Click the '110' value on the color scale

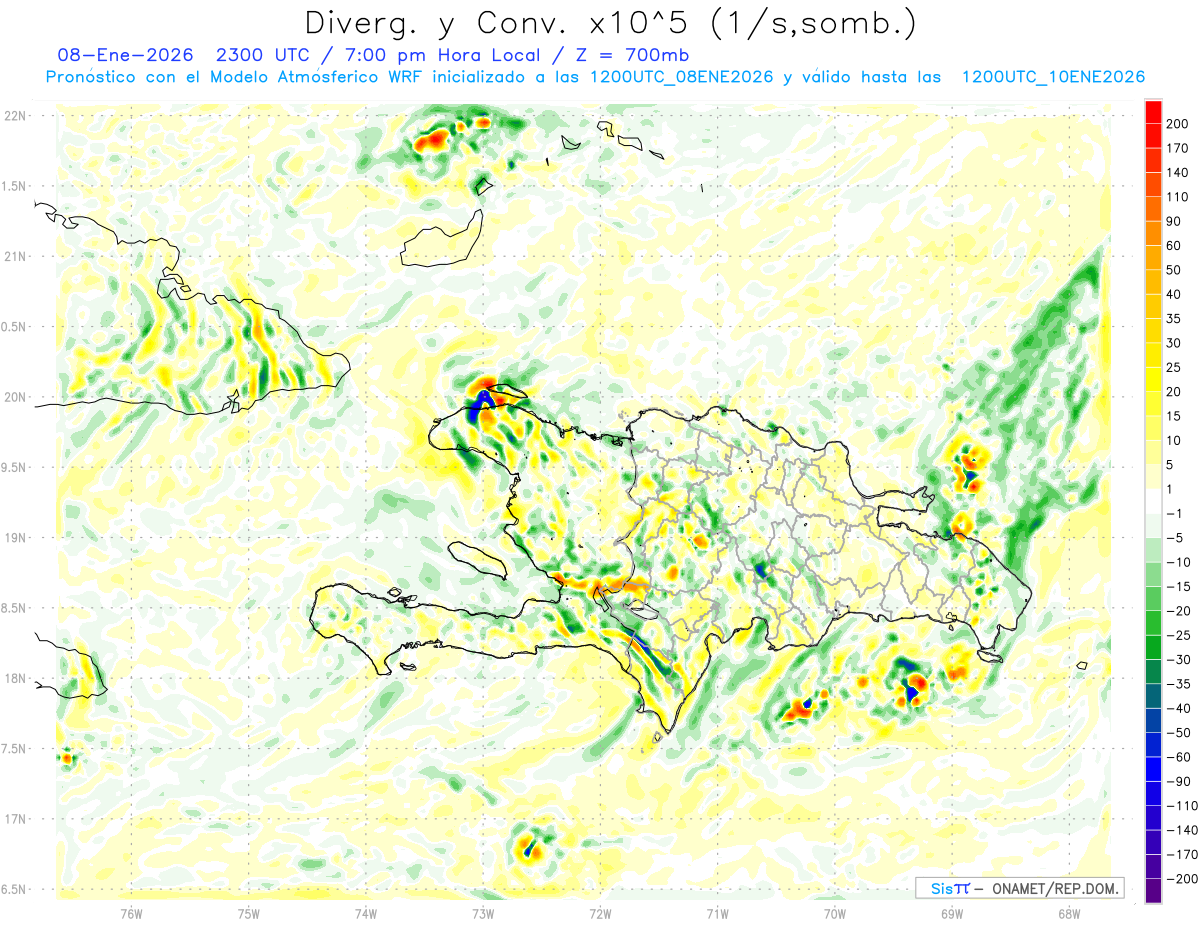(1177, 197)
